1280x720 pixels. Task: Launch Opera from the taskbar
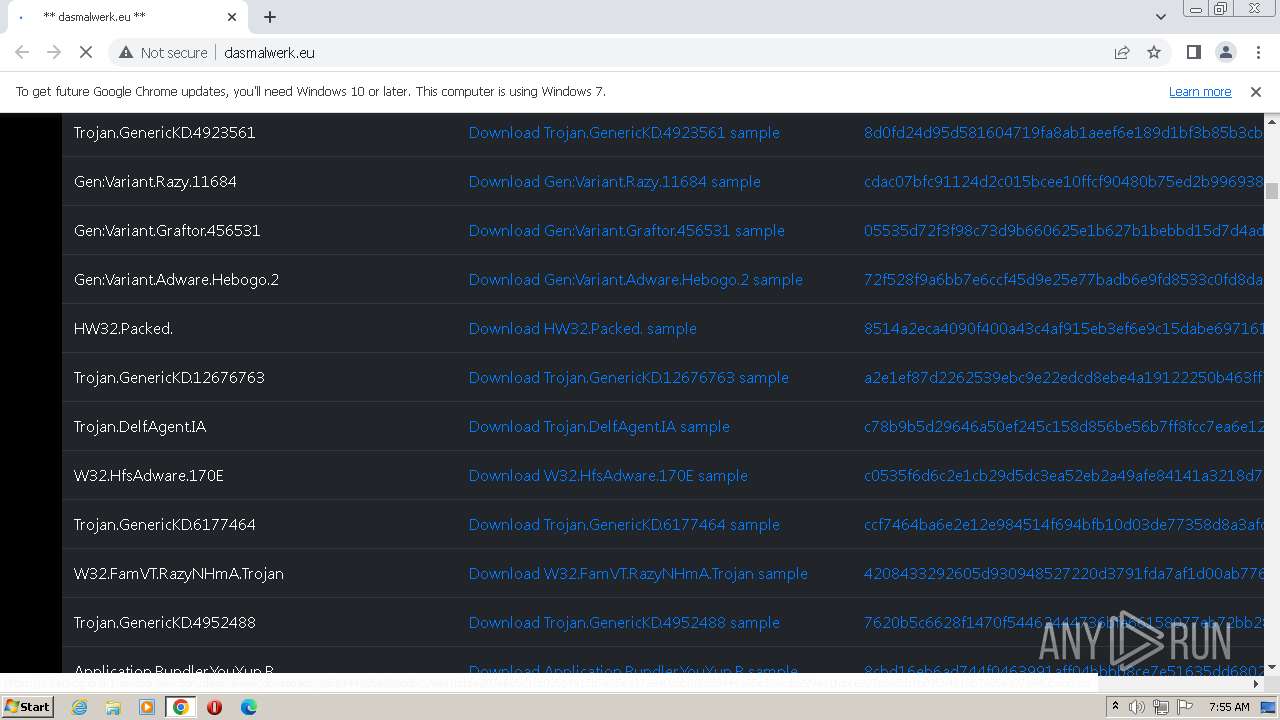[x=214, y=707]
